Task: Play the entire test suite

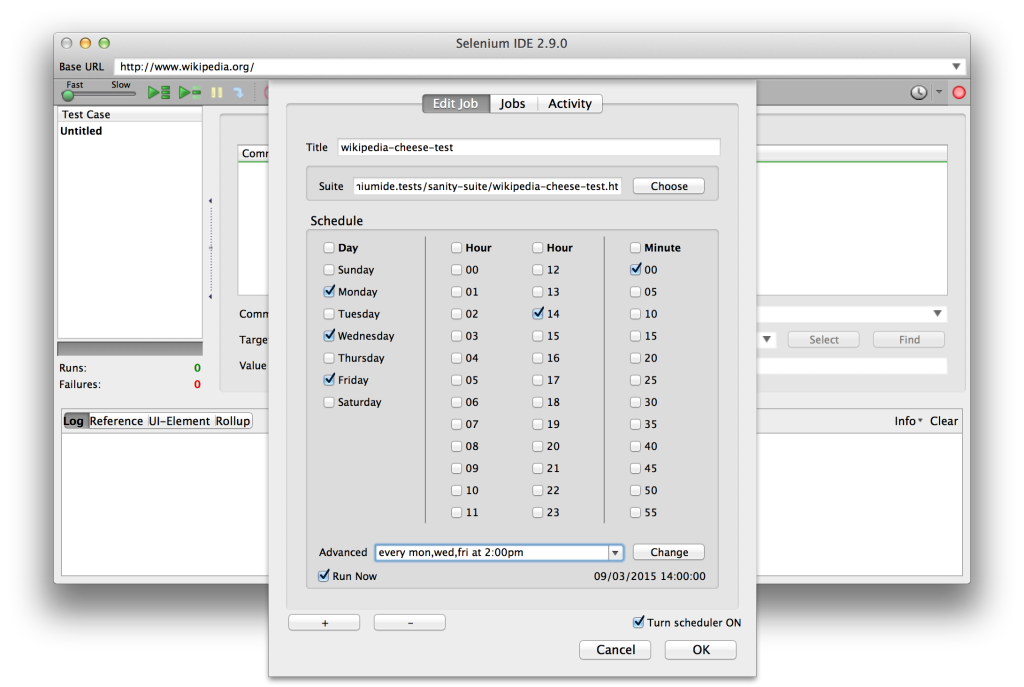Action: (158, 93)
